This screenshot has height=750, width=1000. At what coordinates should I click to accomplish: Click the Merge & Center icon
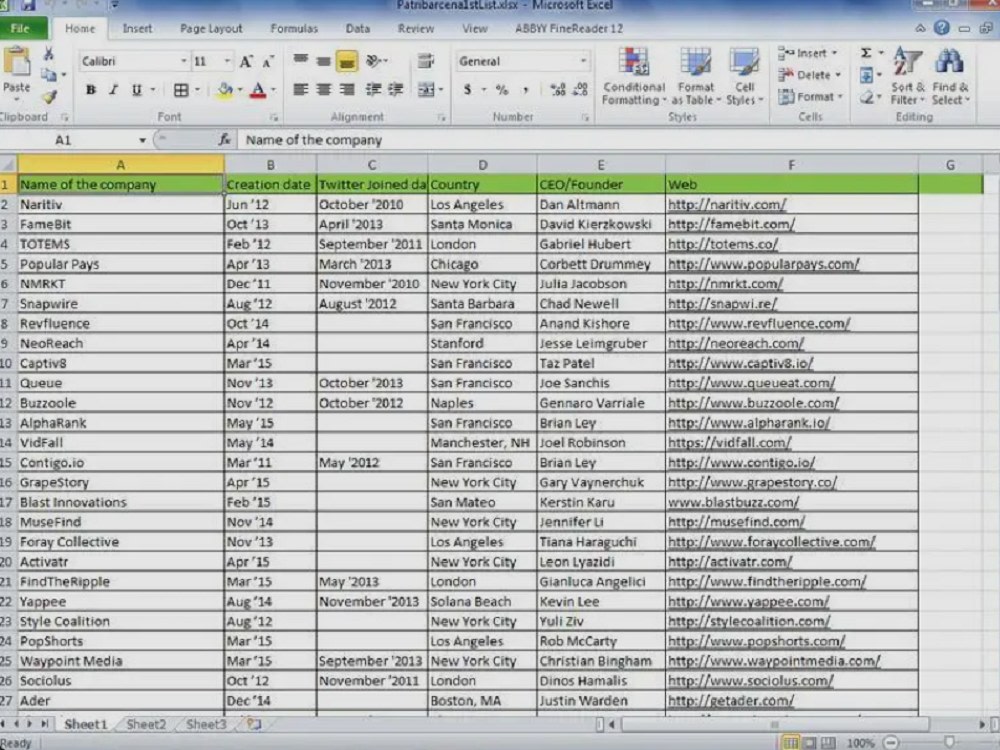425,90
